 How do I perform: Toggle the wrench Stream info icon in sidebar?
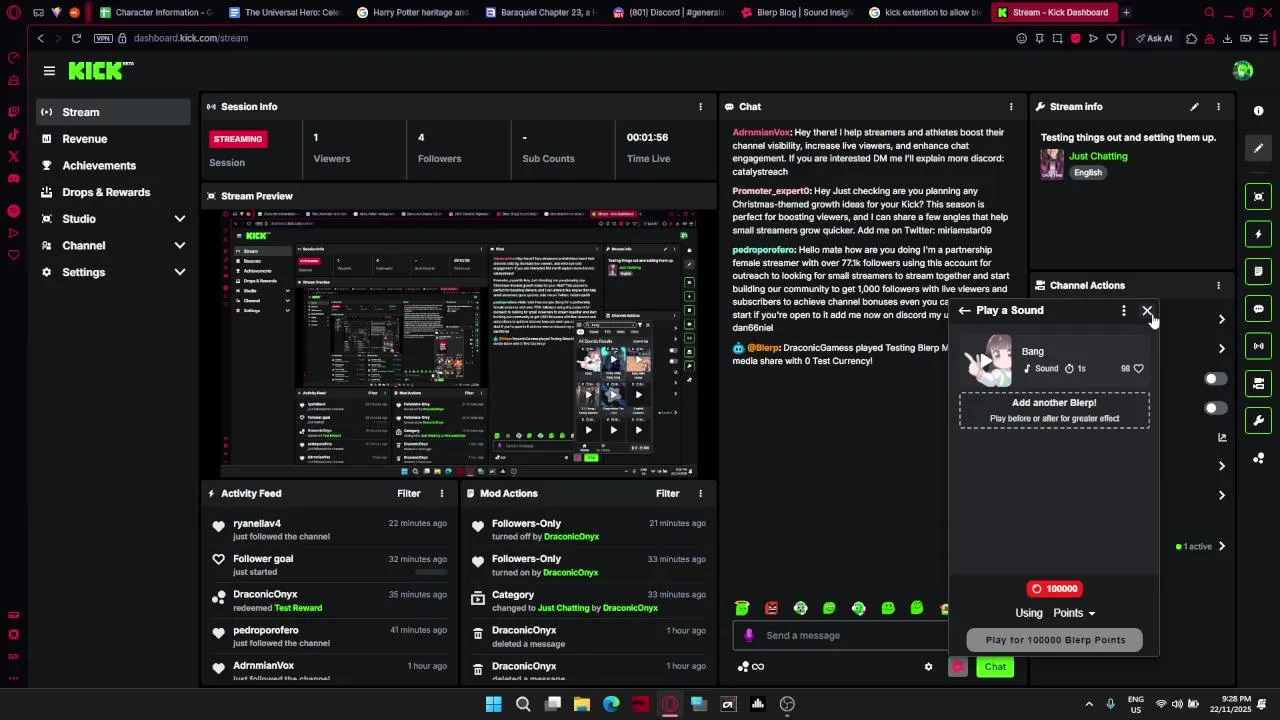click(1259, 420)
